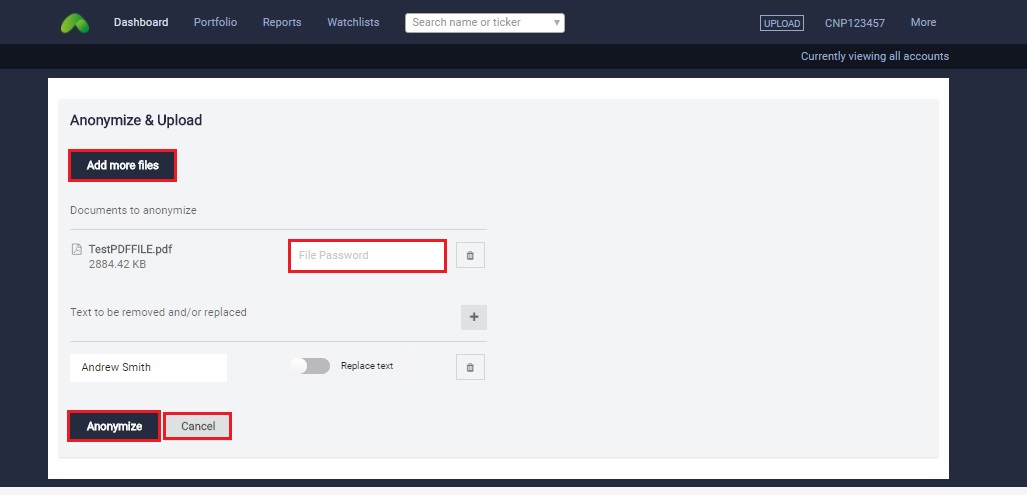Click the UPLOAD button in header
Screen dimensions: 1027x495
click(x=782, y=23)
